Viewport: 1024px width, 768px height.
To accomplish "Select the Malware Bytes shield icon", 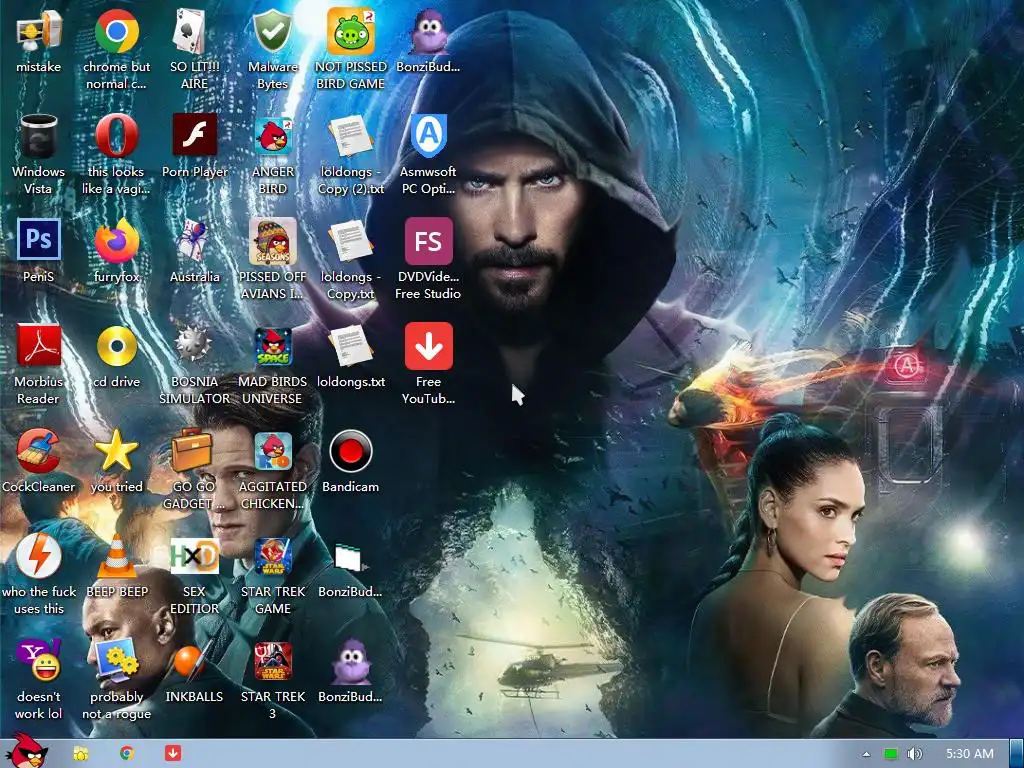I will click(x=272, y=31).
